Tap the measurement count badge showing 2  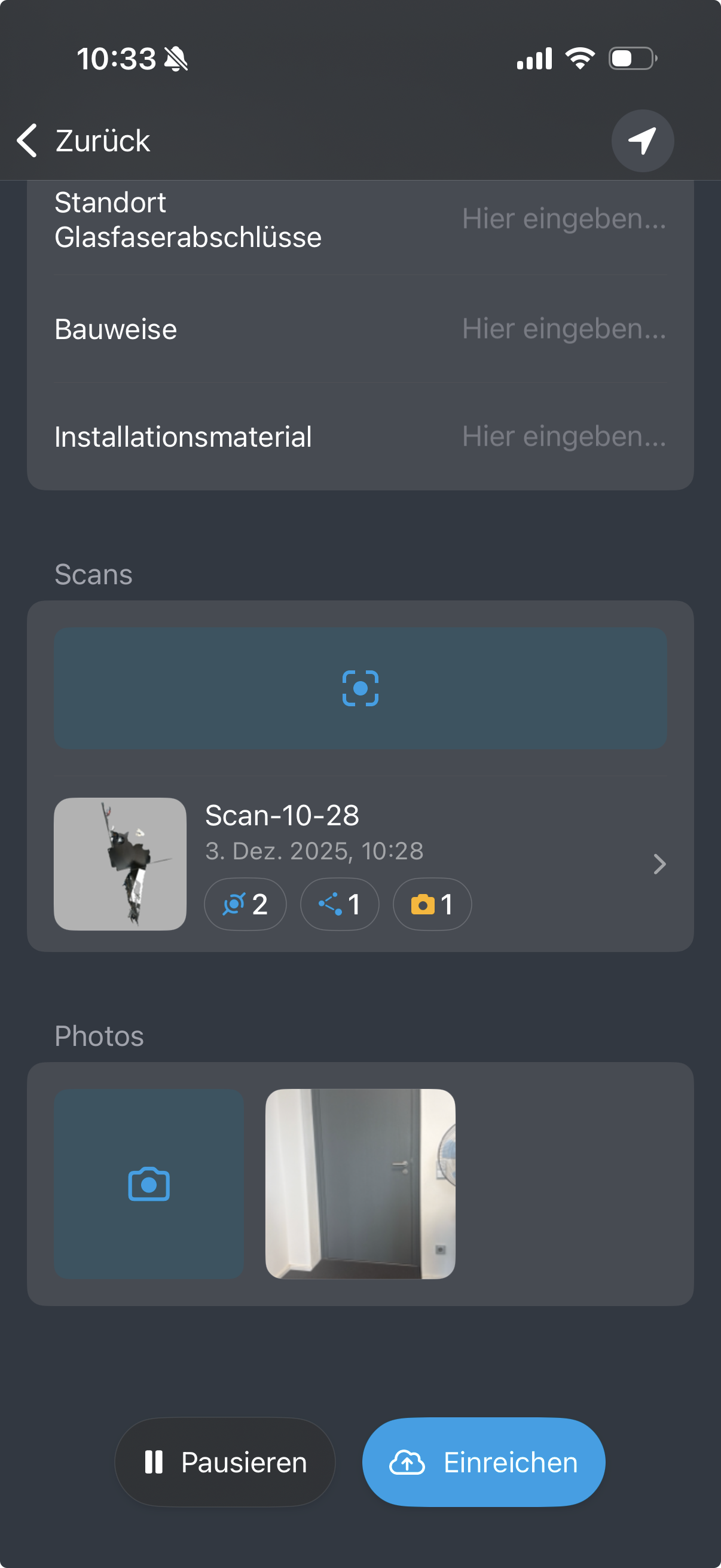tap(245, 904)
